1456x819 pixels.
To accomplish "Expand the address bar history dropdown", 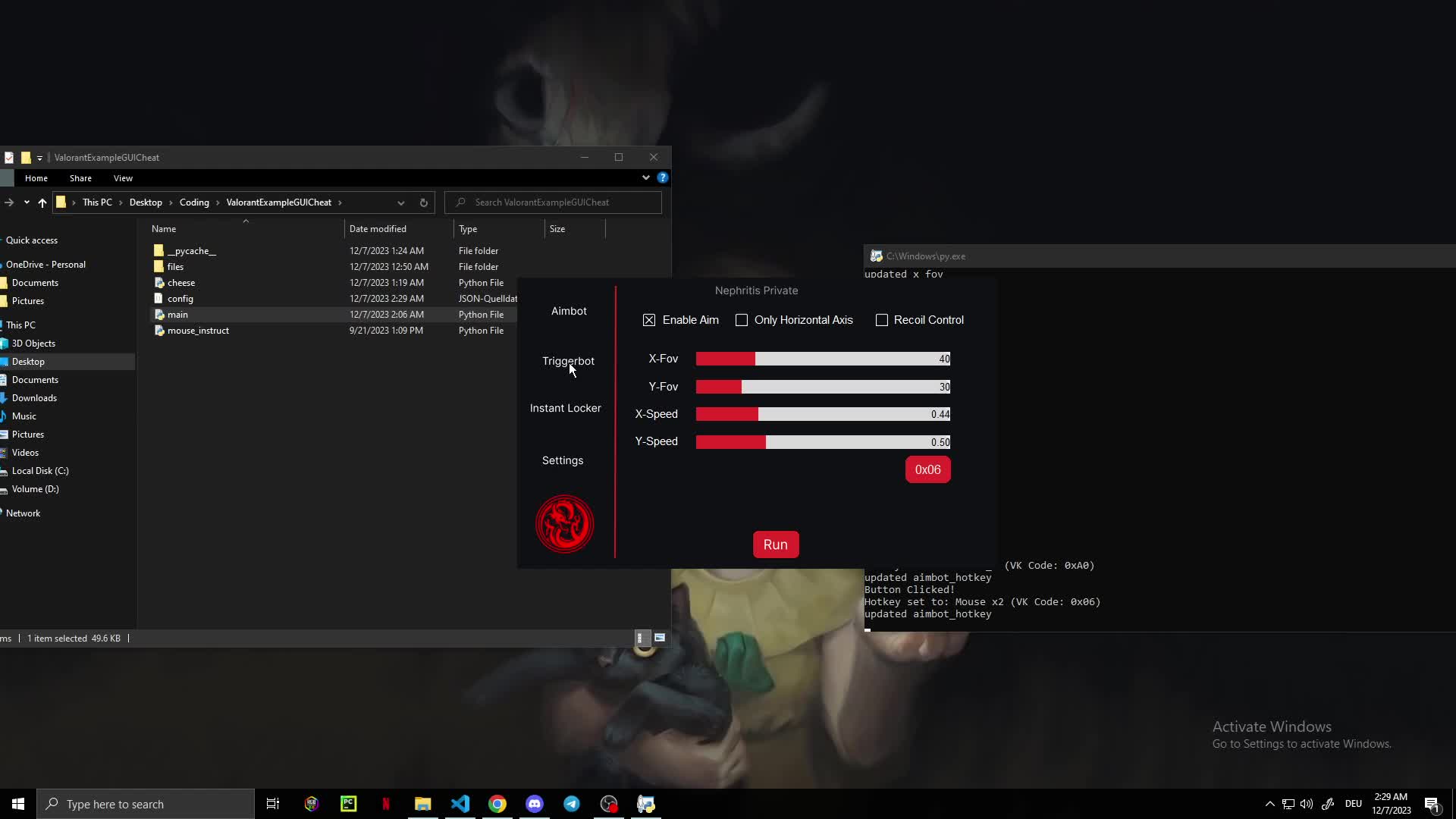I will (401, 202).
